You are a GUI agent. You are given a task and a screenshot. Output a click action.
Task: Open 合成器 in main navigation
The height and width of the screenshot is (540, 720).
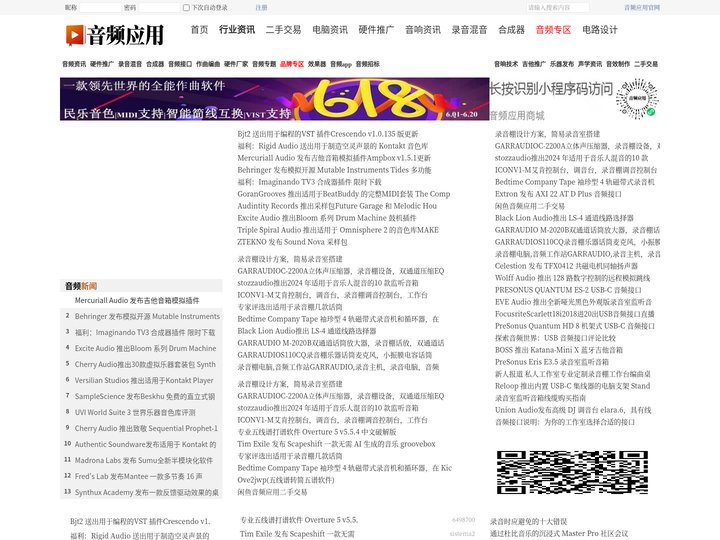512,30
